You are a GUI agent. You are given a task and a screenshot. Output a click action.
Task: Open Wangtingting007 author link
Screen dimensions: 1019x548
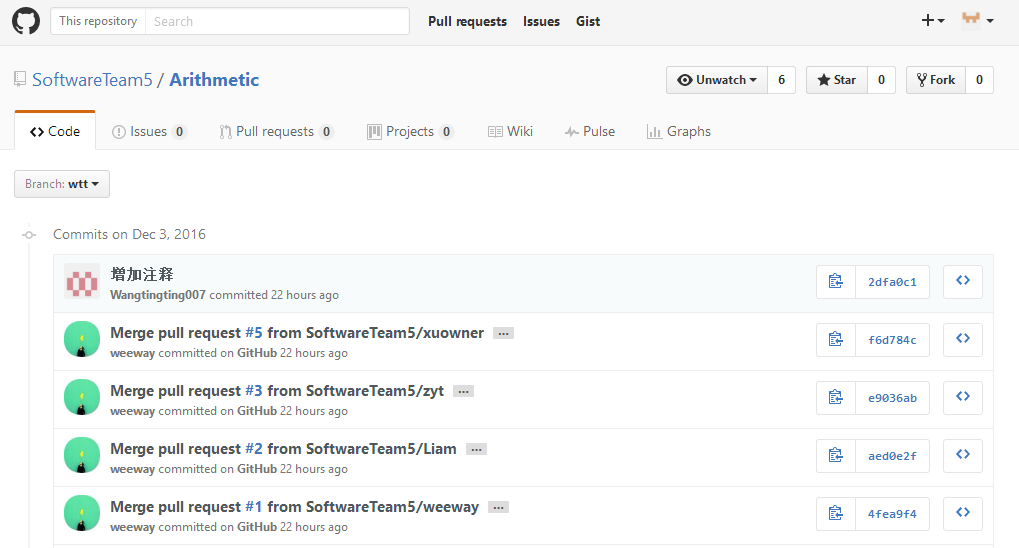tap(158, 295)
